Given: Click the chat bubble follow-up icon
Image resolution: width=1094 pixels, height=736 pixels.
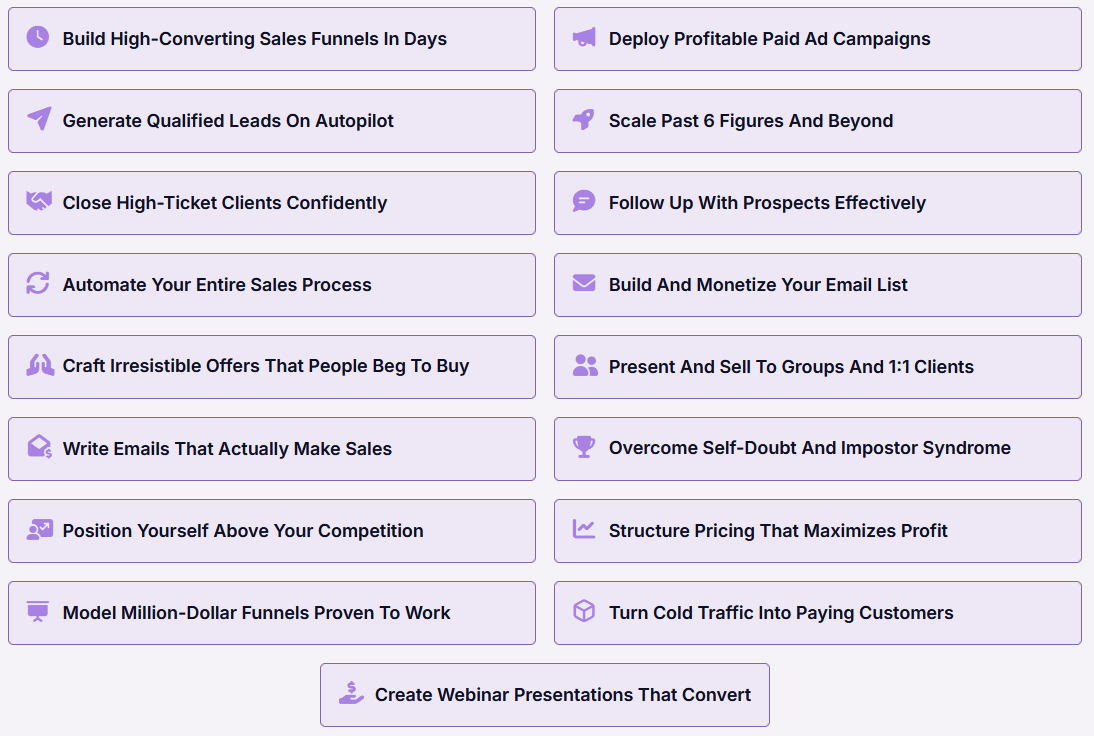Looking at the screenshot, I should click(584, 202).
